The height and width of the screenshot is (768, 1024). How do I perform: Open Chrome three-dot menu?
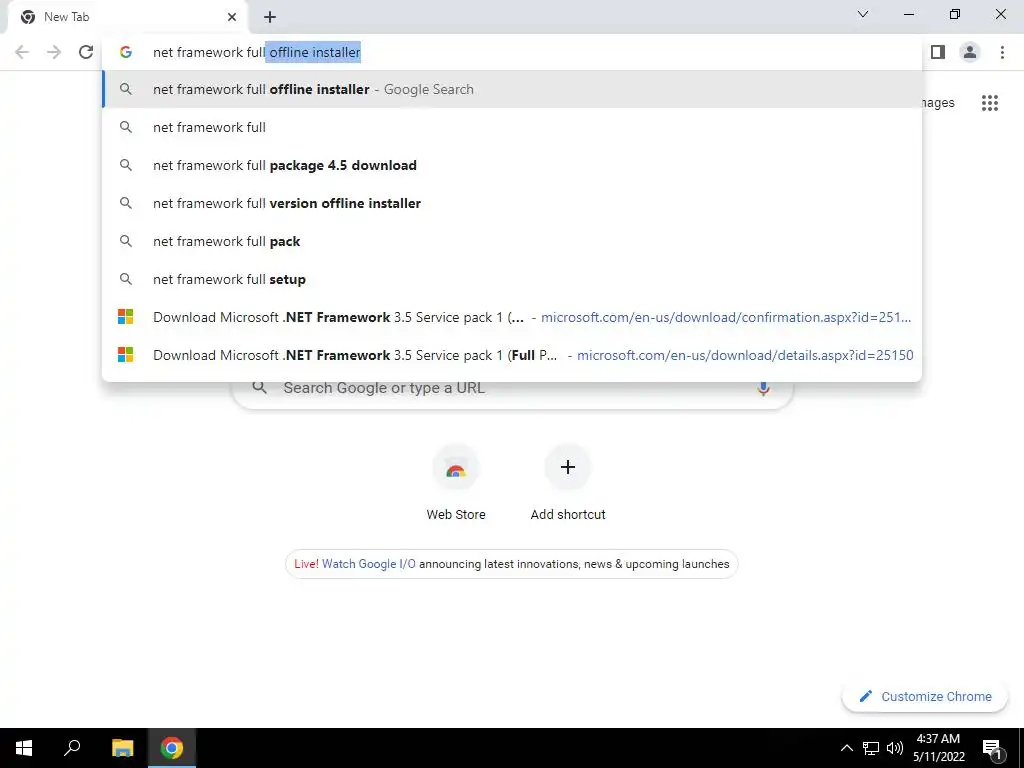coord(1002,52)
